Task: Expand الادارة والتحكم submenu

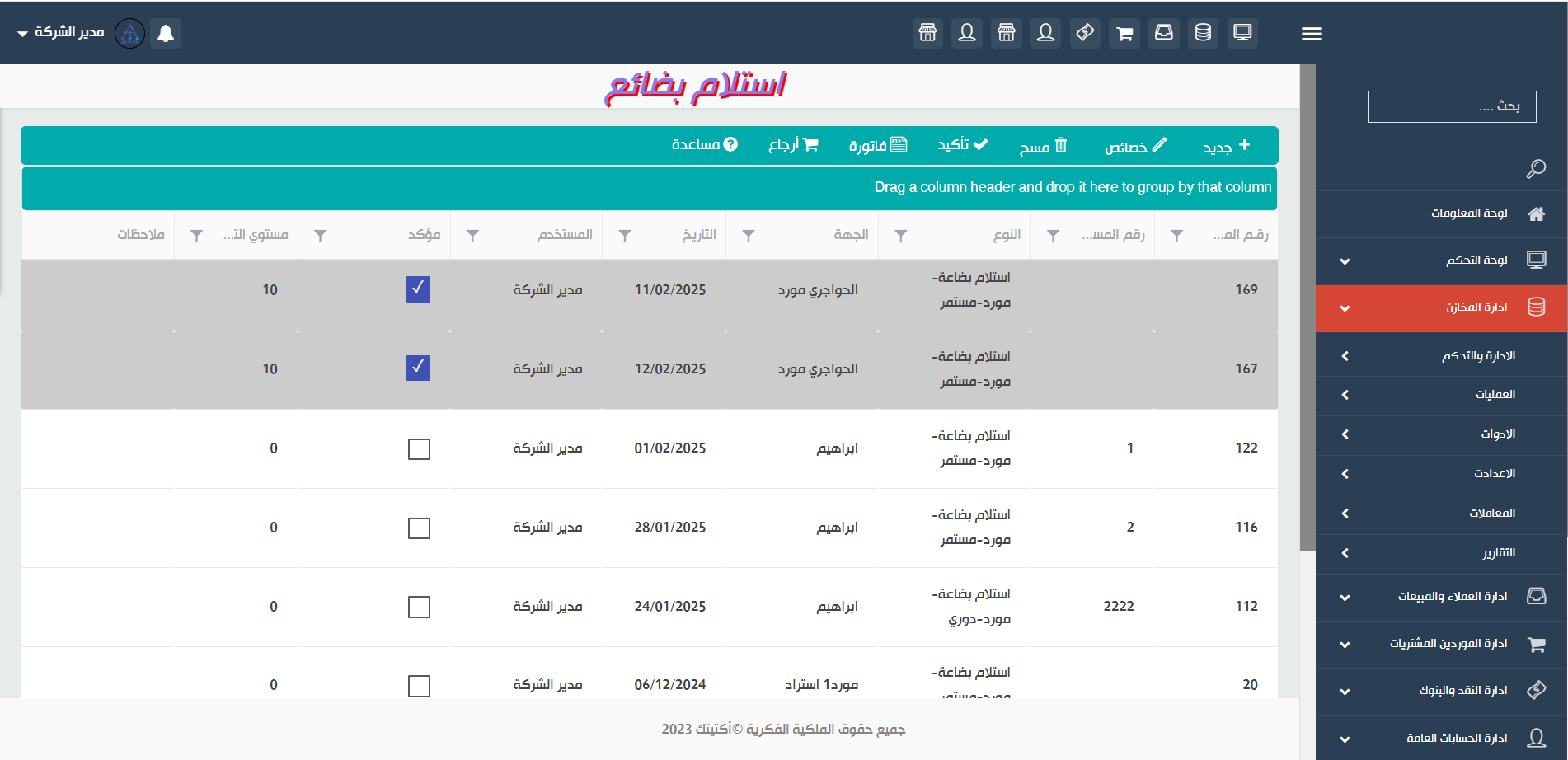Action: point(1442,356)
